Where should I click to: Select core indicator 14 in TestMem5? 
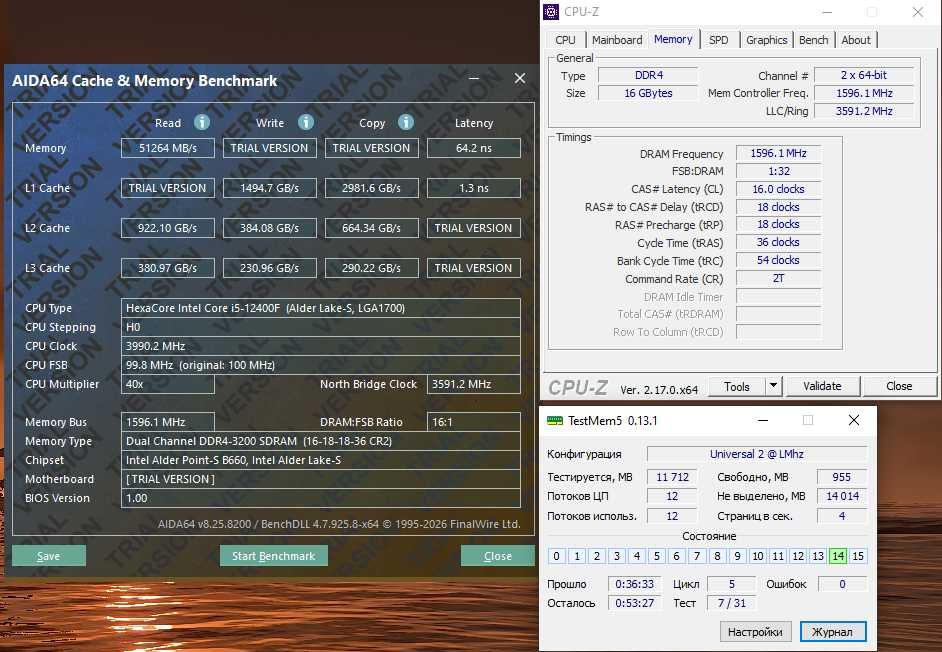click(838, 556)
